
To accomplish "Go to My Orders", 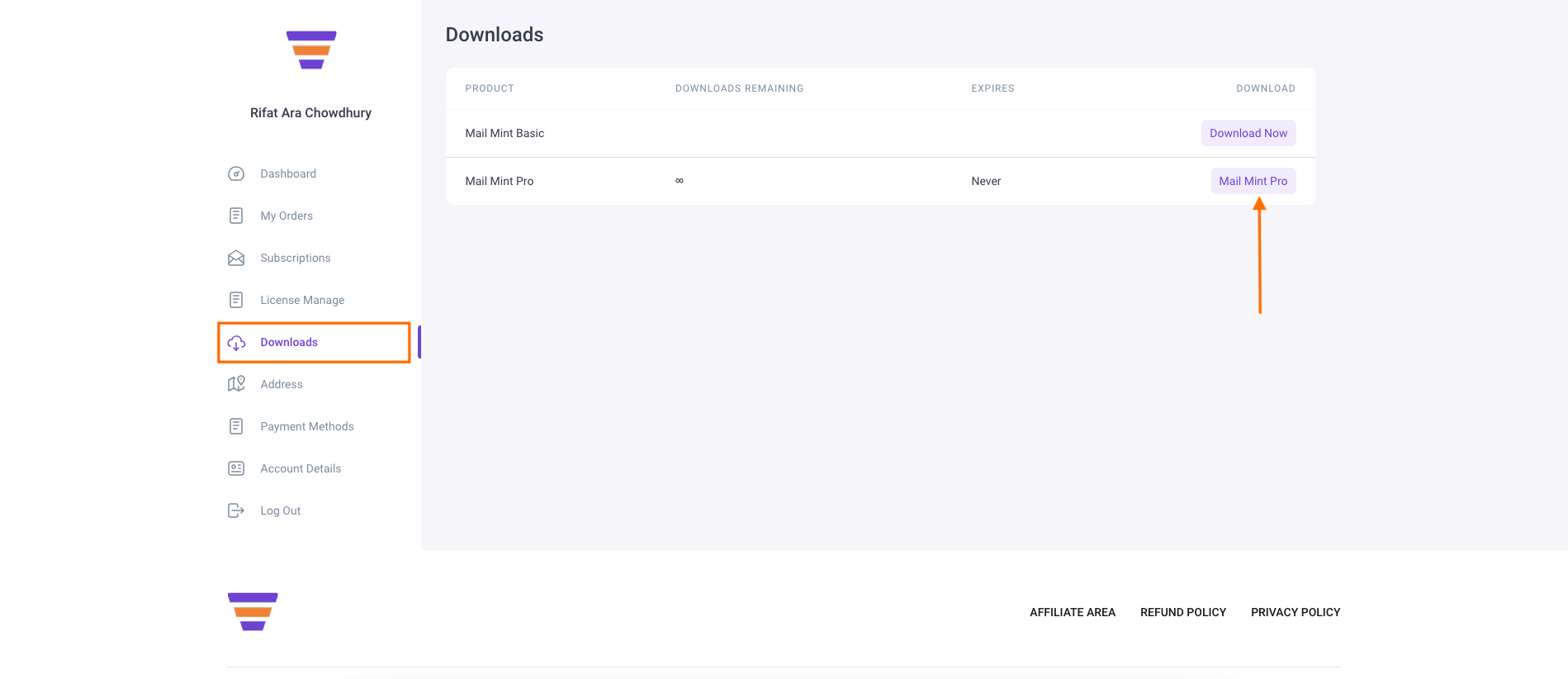I will [287, 216].
